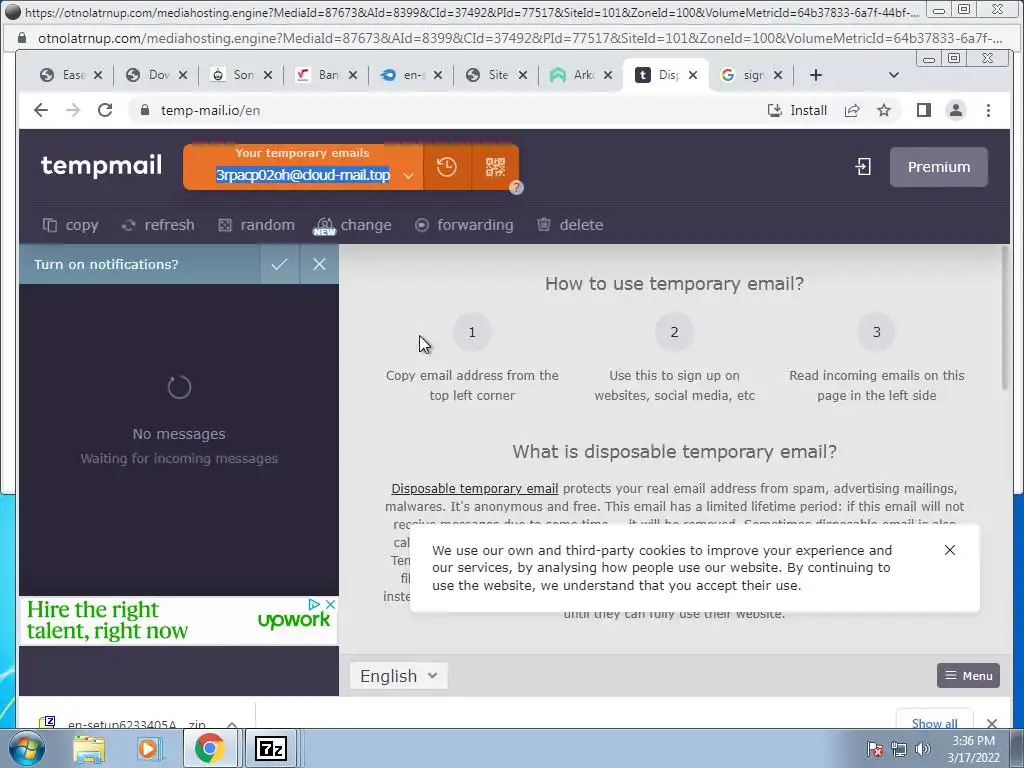1024x768 pixels.
Task: Click the sign-in door icon
Action: point(863,167)
